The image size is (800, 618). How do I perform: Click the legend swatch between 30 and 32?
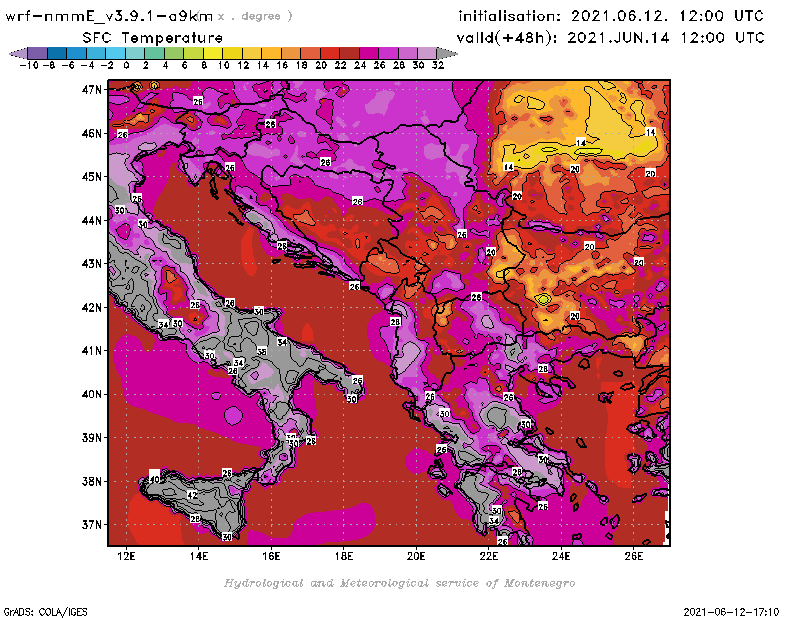427,53
